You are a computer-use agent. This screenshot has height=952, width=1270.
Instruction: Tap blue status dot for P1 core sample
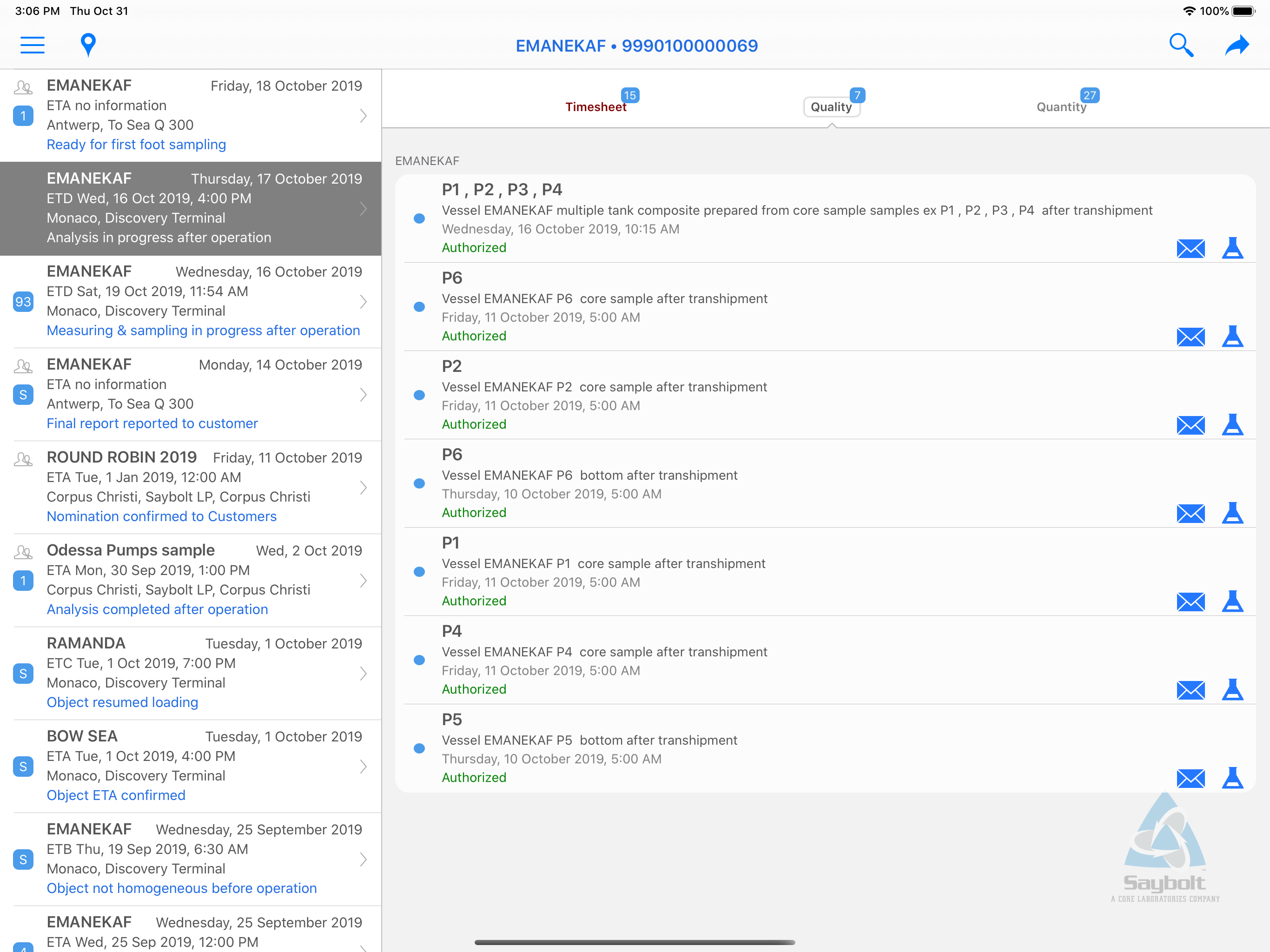pos(419,573)
